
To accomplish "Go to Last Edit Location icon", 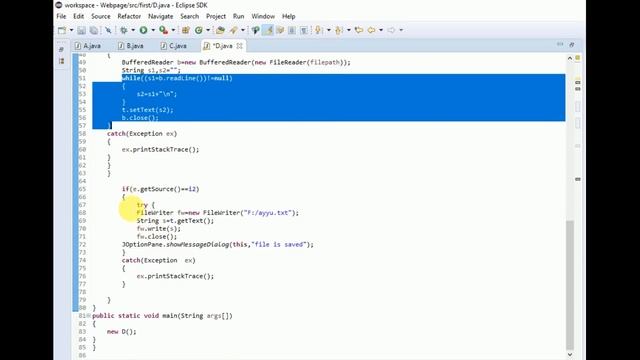I will pos(359,30).
